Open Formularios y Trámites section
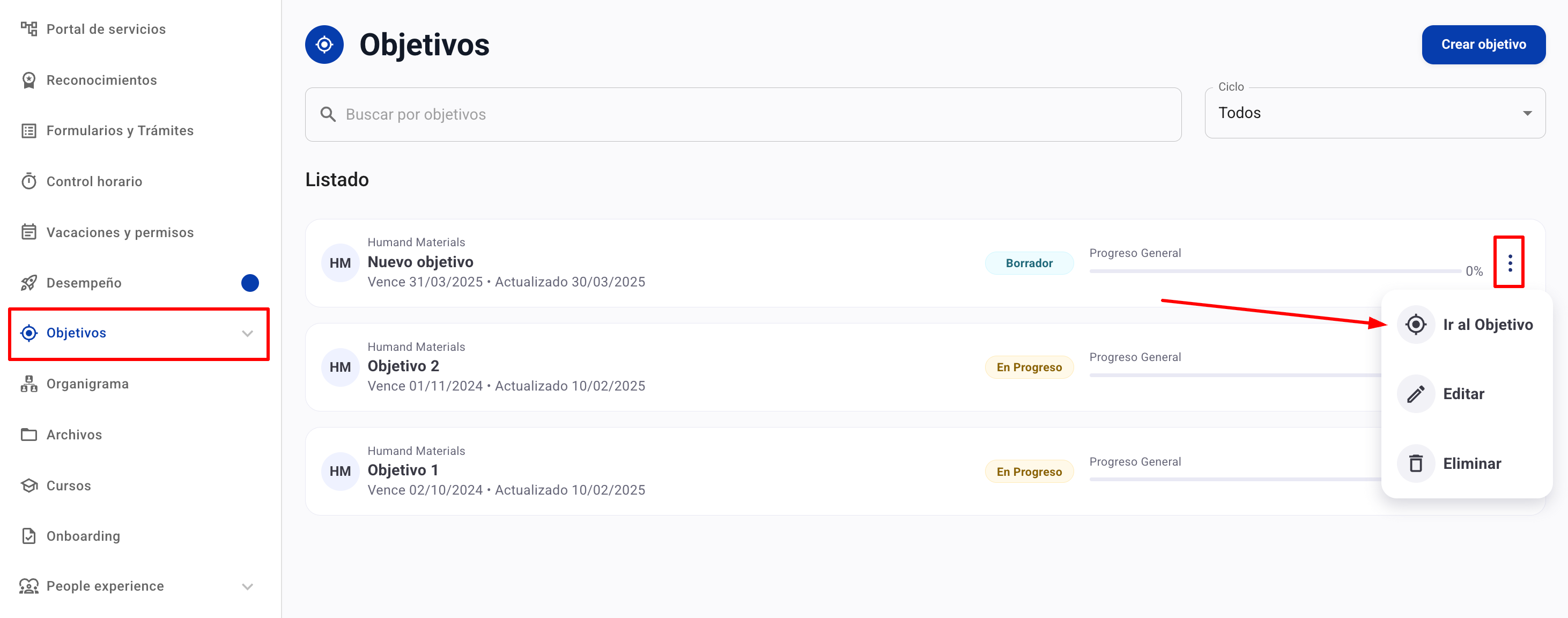 pos(120,130)
